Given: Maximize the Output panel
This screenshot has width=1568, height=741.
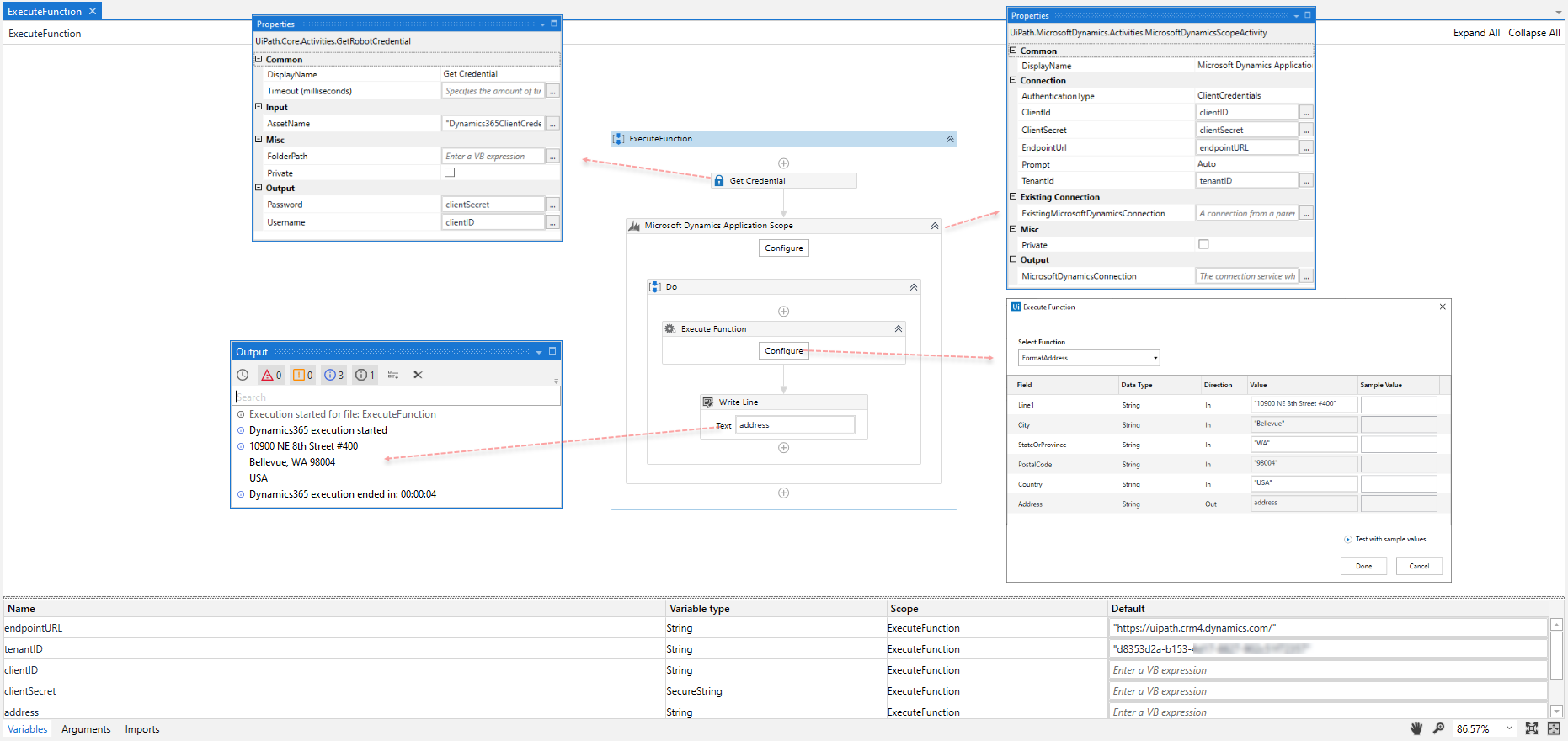Looking at the screenshot, I should (552, 351).
